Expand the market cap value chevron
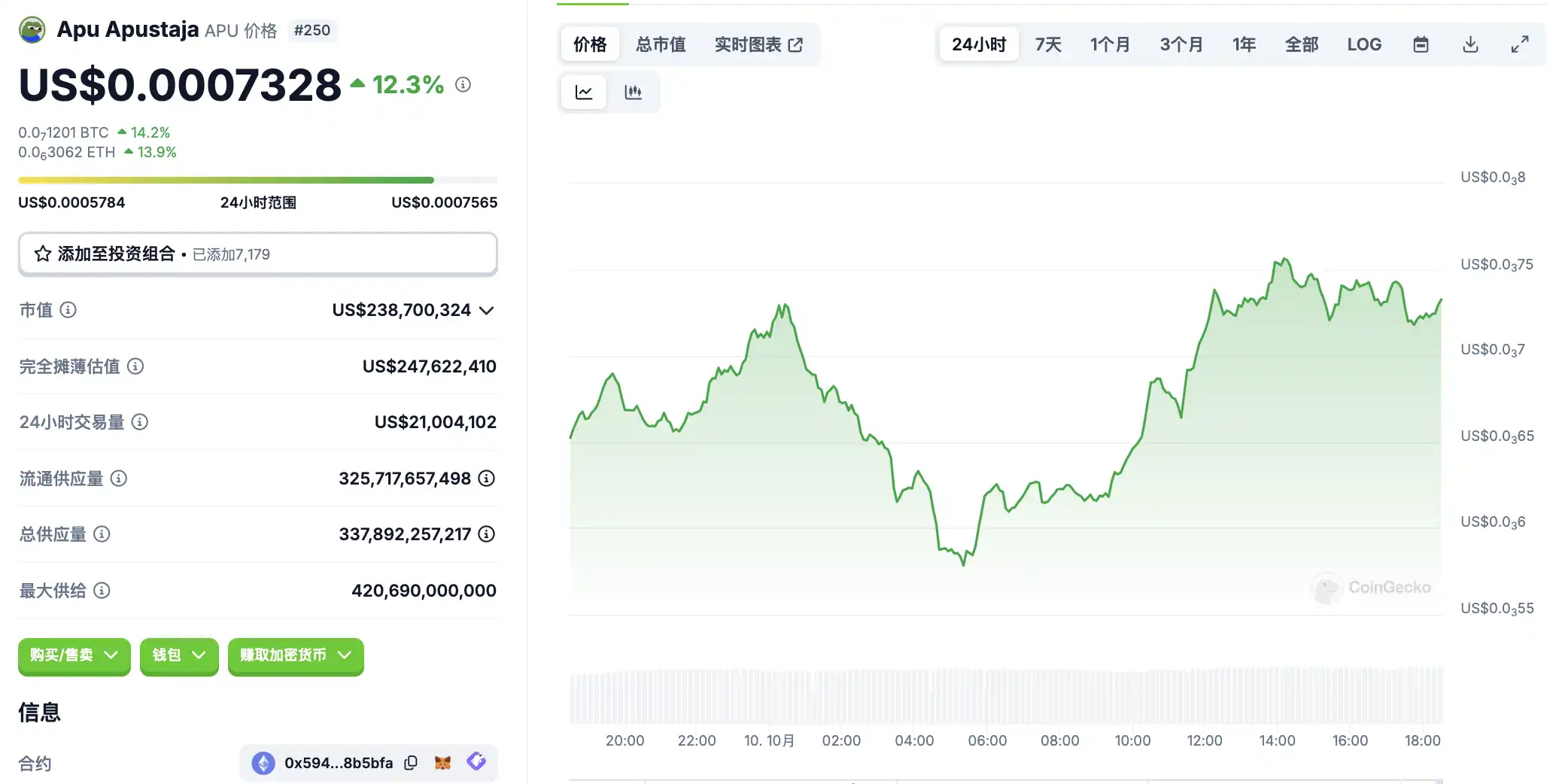The image size is (1559, 784). tap(487, 311)
